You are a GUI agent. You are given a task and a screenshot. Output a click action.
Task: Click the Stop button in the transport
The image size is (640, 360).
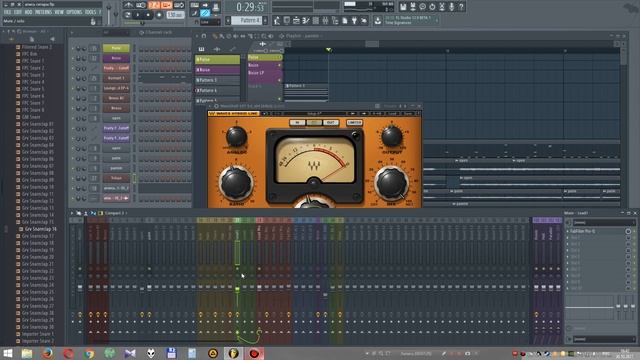pyautogui.click(x=148, y=15)
